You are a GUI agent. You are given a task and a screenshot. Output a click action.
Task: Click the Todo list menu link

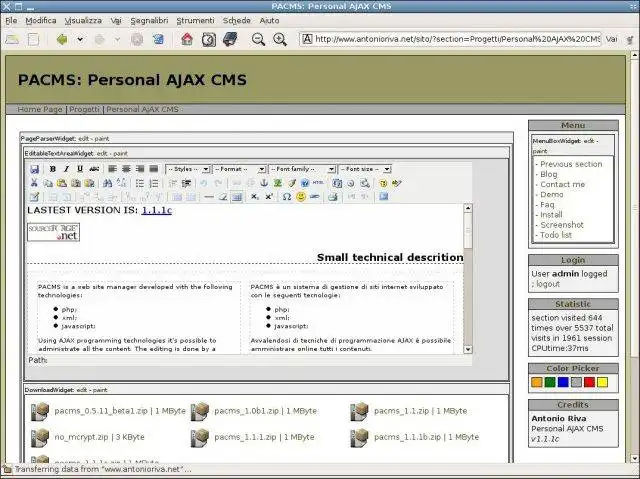[x=556, y=235]
